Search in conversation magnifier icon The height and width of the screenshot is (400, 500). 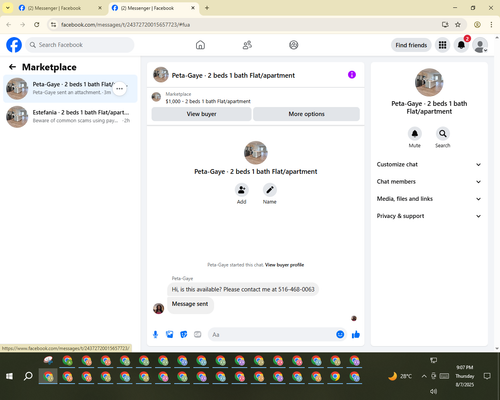tap(443, 134)
